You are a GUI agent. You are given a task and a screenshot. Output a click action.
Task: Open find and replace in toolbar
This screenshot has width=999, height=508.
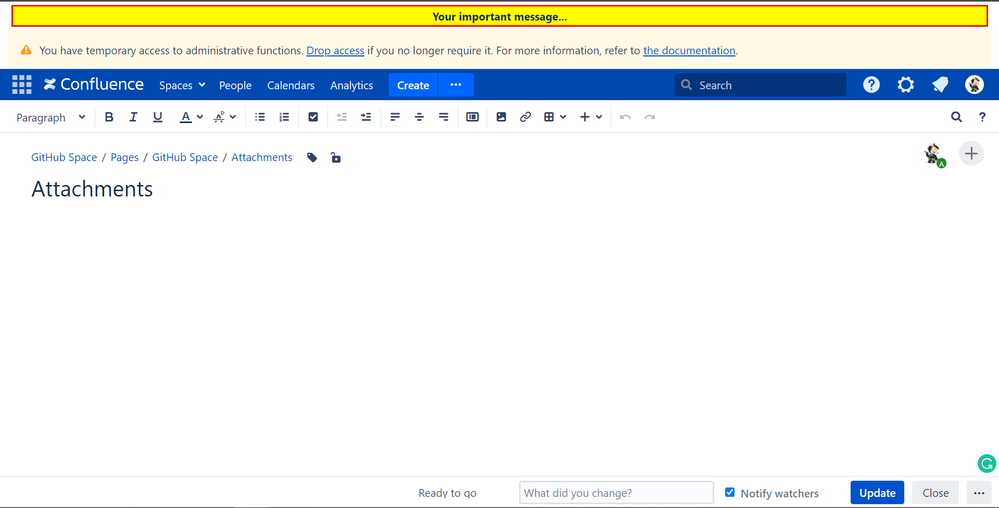point(956,117)
